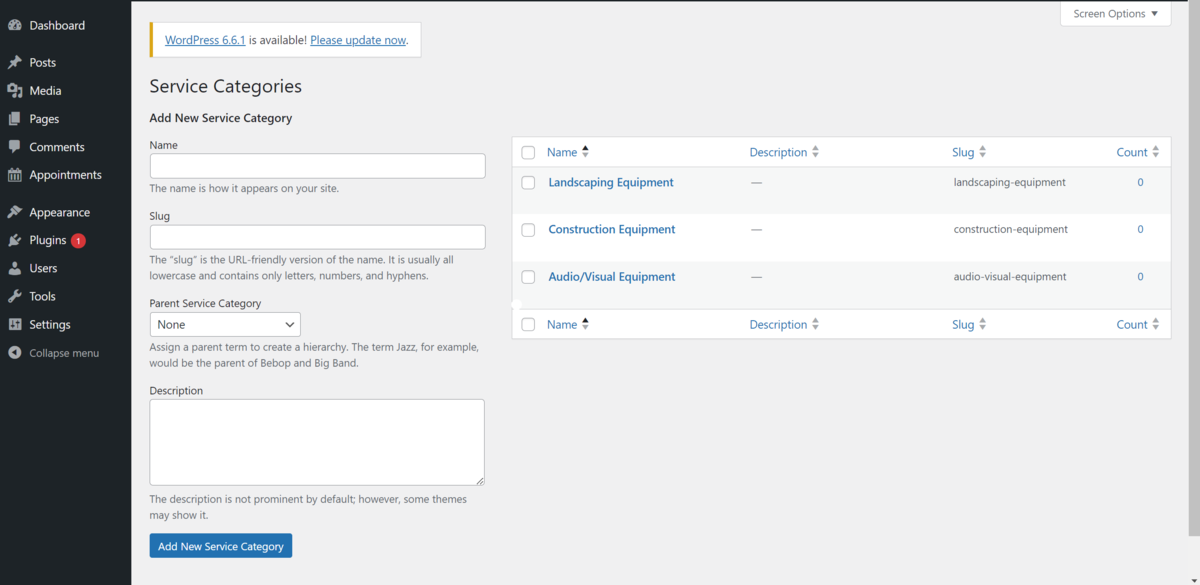Click the Collapse menu label

point(64,353)
